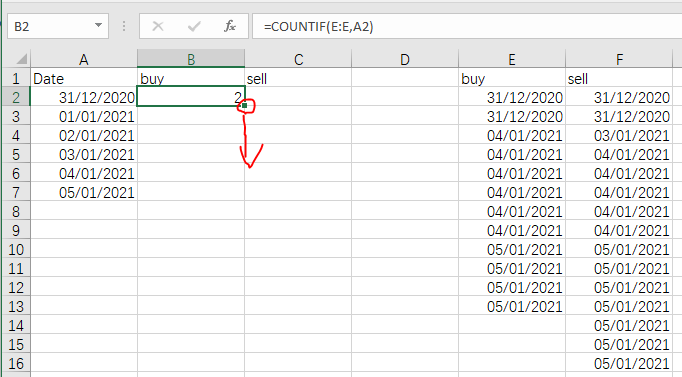Image resolution: width=682 pixels, height=377 pixels.
Task: Open the Insert Function fx dialog
Action: (230, 27)
